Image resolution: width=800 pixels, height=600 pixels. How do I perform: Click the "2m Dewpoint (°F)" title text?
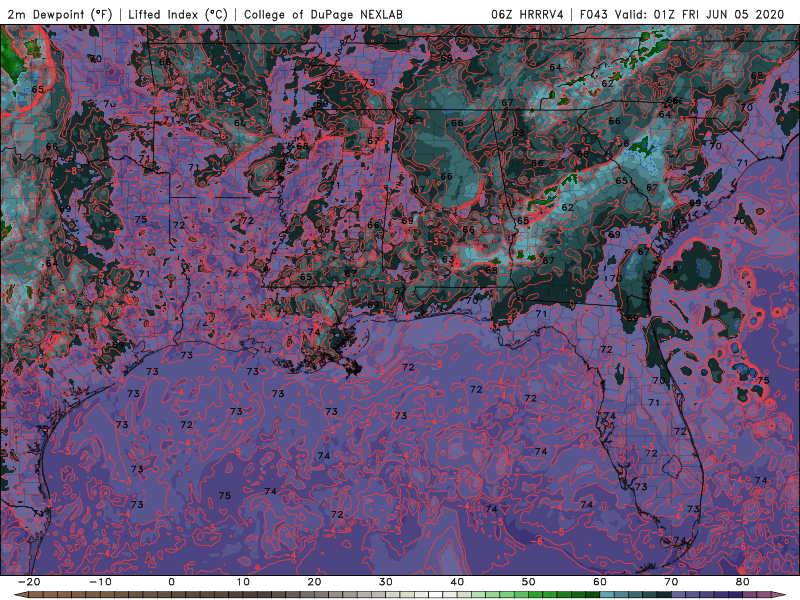pyautogui.click(x=60, y=14)
